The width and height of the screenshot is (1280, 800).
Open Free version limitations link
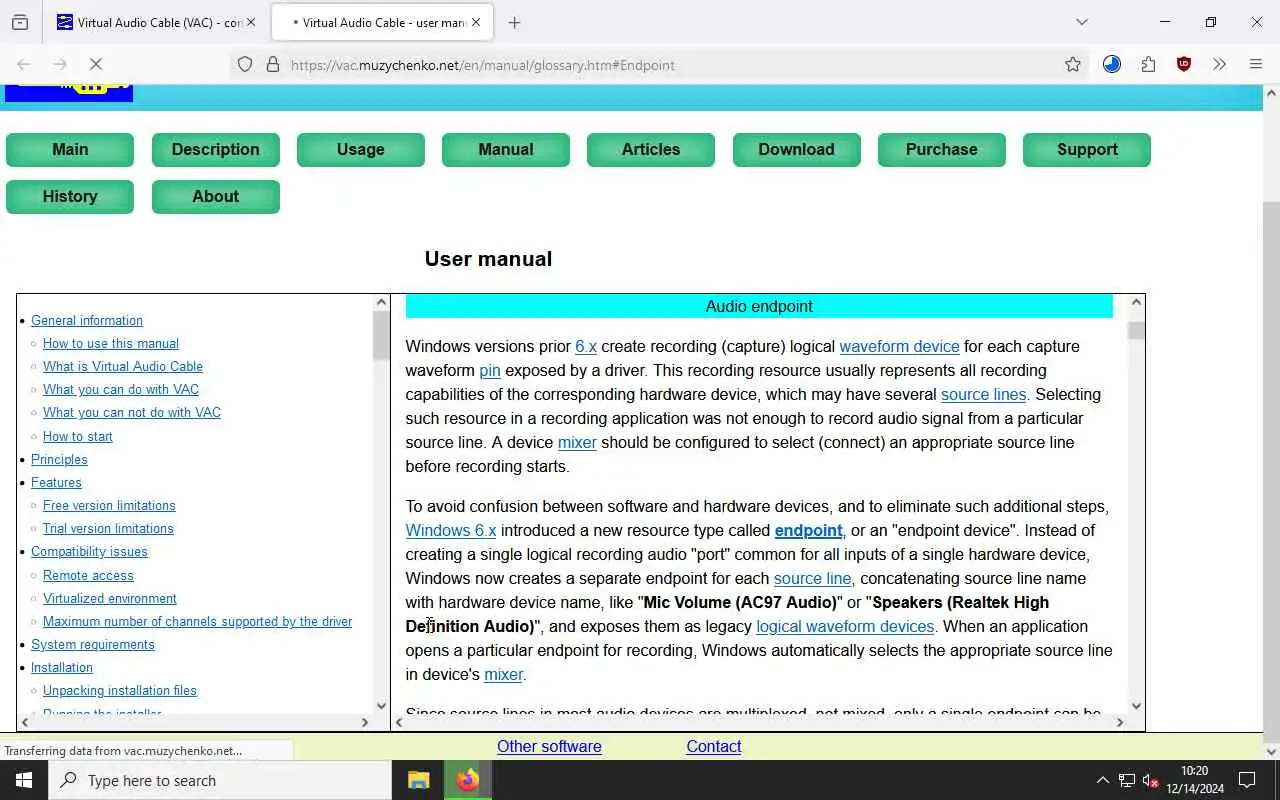(109, 505)
